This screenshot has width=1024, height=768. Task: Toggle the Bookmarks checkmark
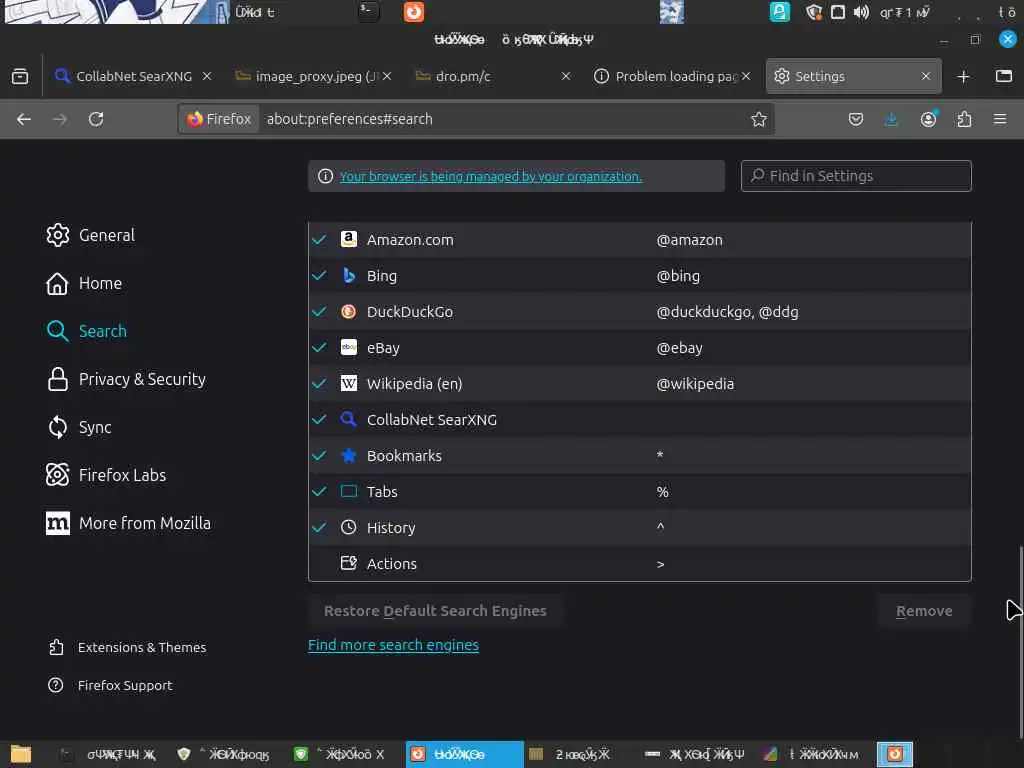pyautogui.click(x=319, y=455)
